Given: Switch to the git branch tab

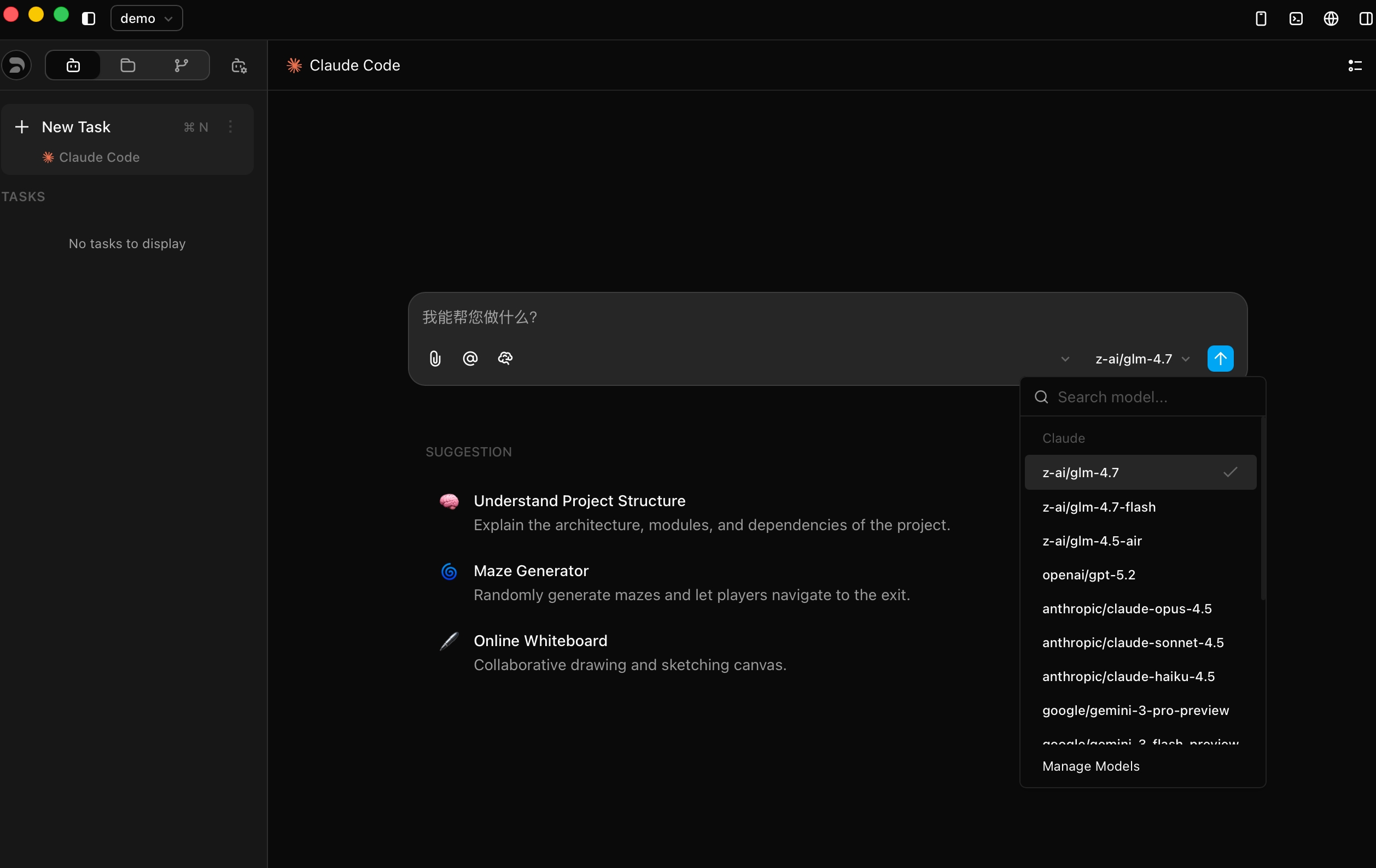Looking at the screenshot, I should point(181,66).
